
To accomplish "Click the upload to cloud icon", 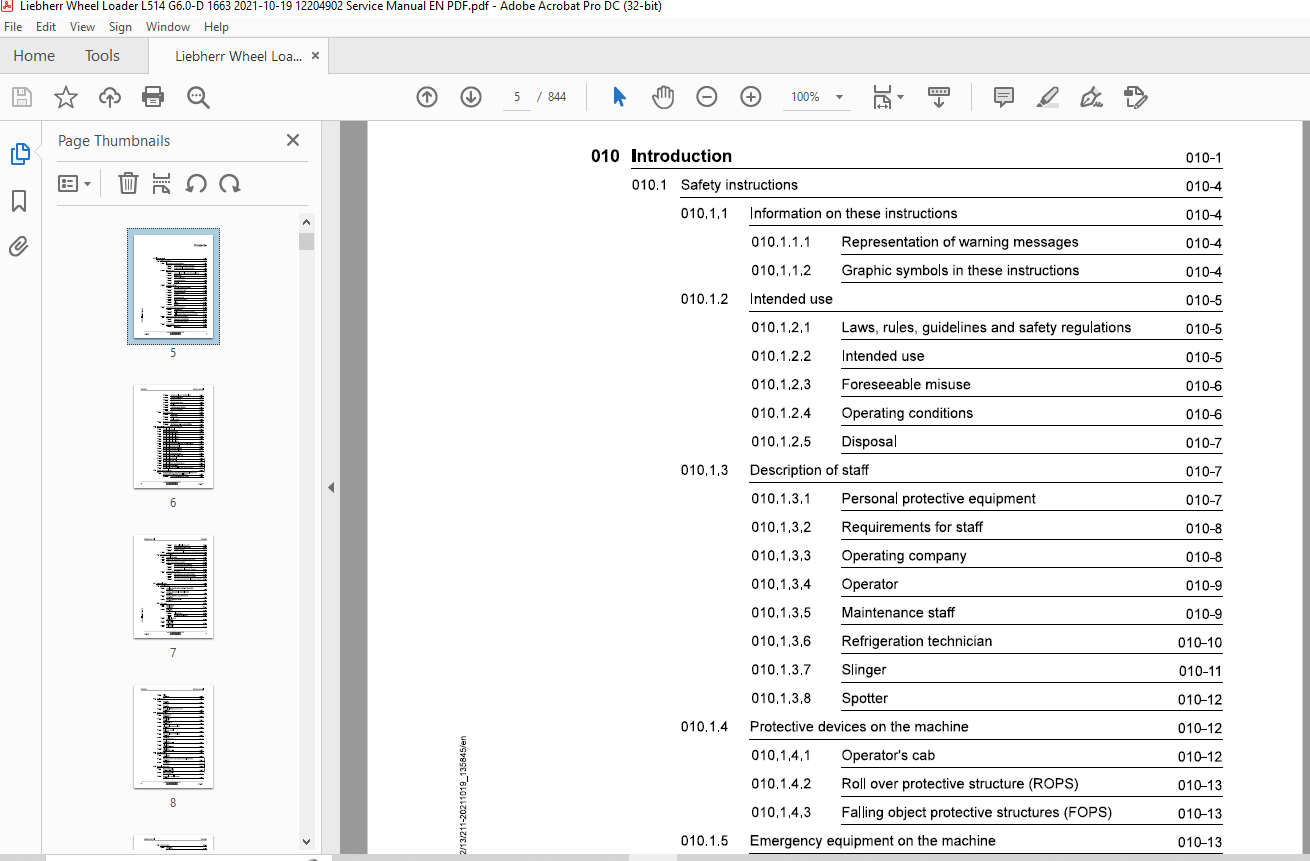I will pyautogui.click(x=110, y=97).
